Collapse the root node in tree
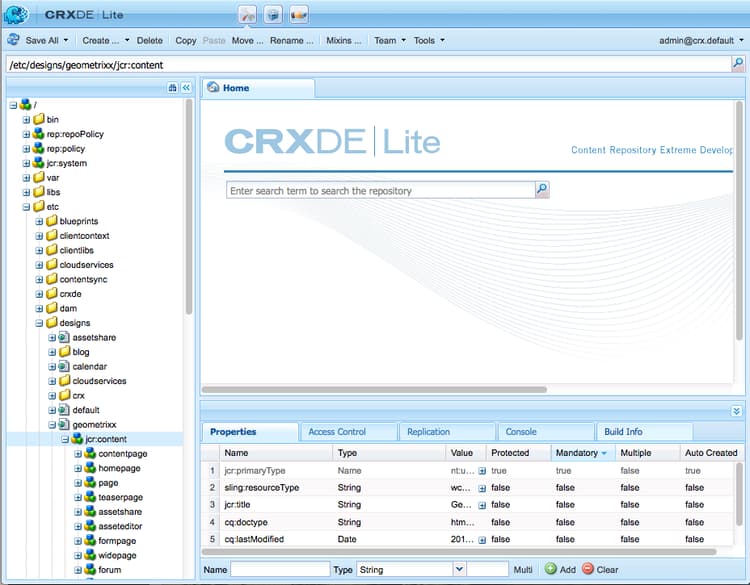This screenshot has height=585, width=750. pos(13,105)
